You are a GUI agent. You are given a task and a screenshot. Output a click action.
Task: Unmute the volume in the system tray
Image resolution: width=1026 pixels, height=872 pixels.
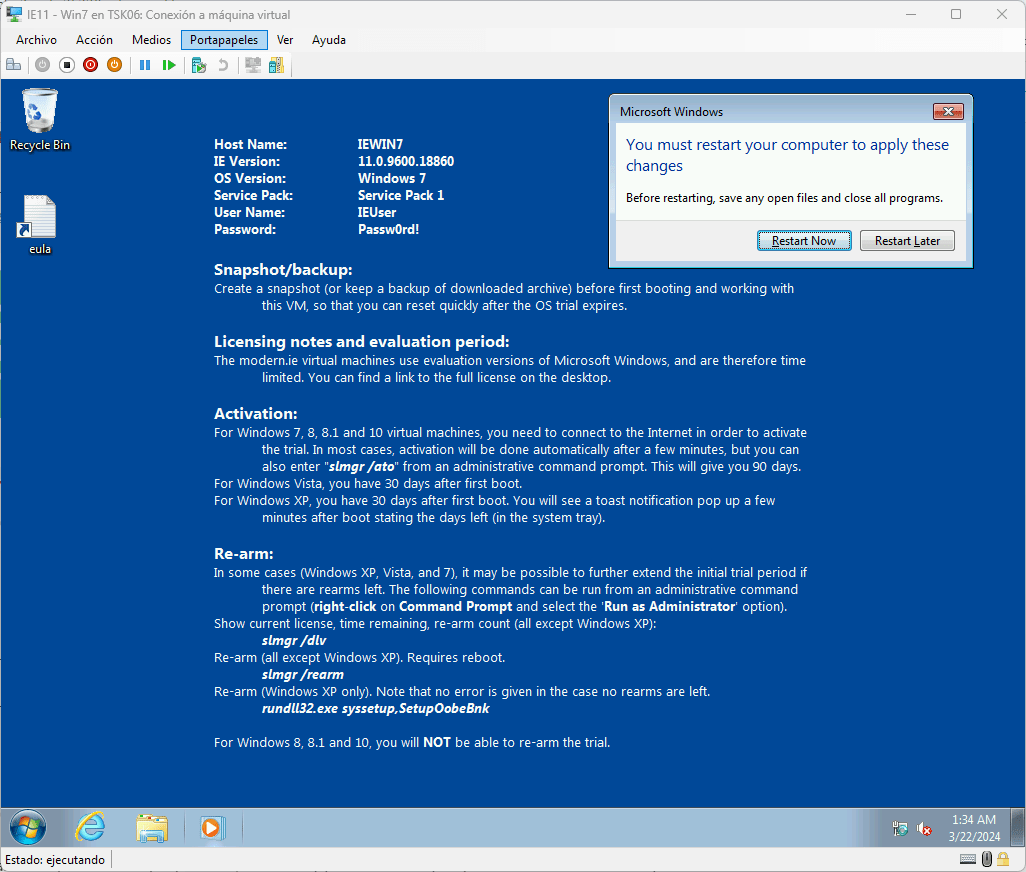(x=922, y=828)
